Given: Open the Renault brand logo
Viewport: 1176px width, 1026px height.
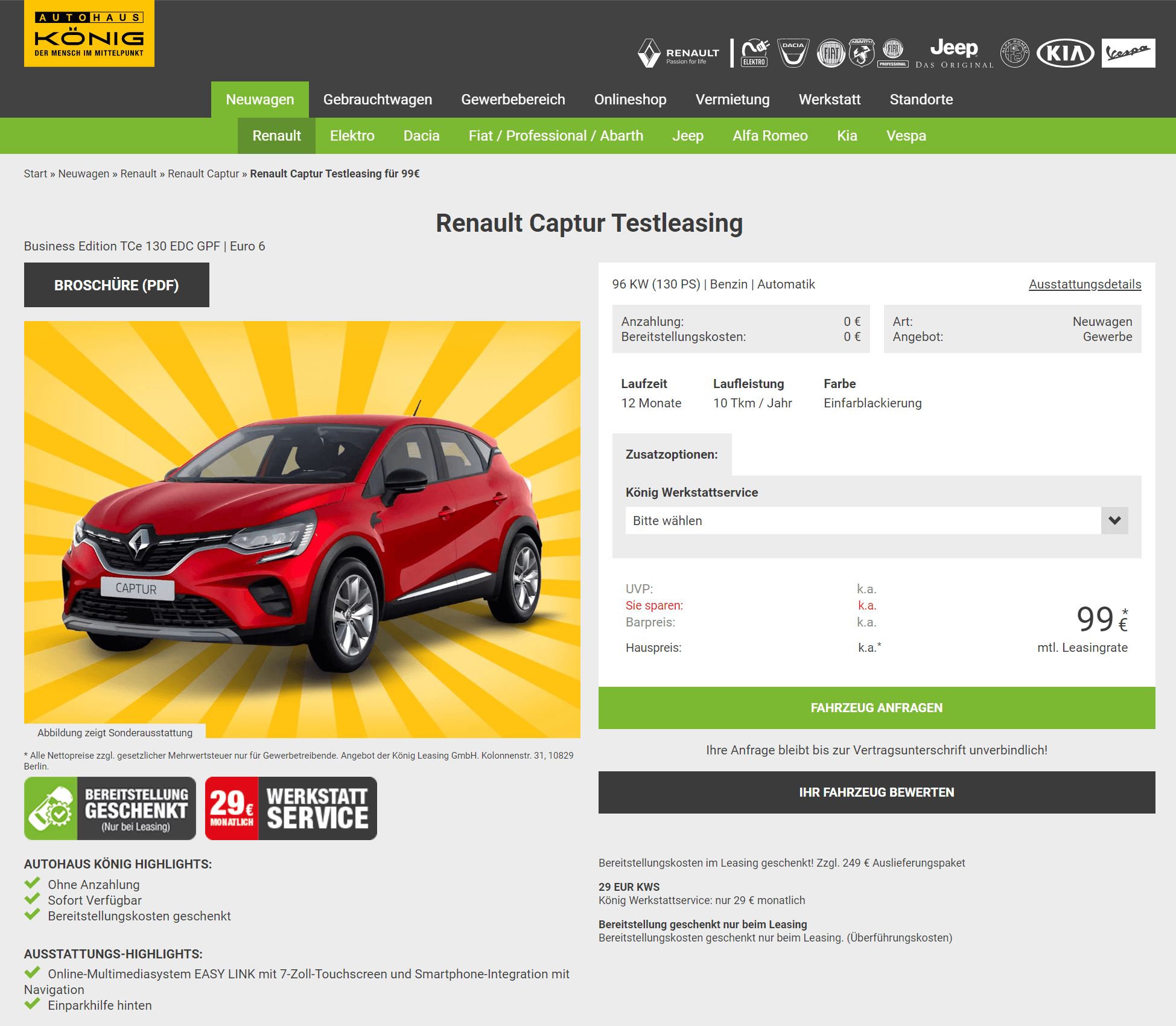Looking at the screenshot, I should pyautogui.click(x=679, y=53).
